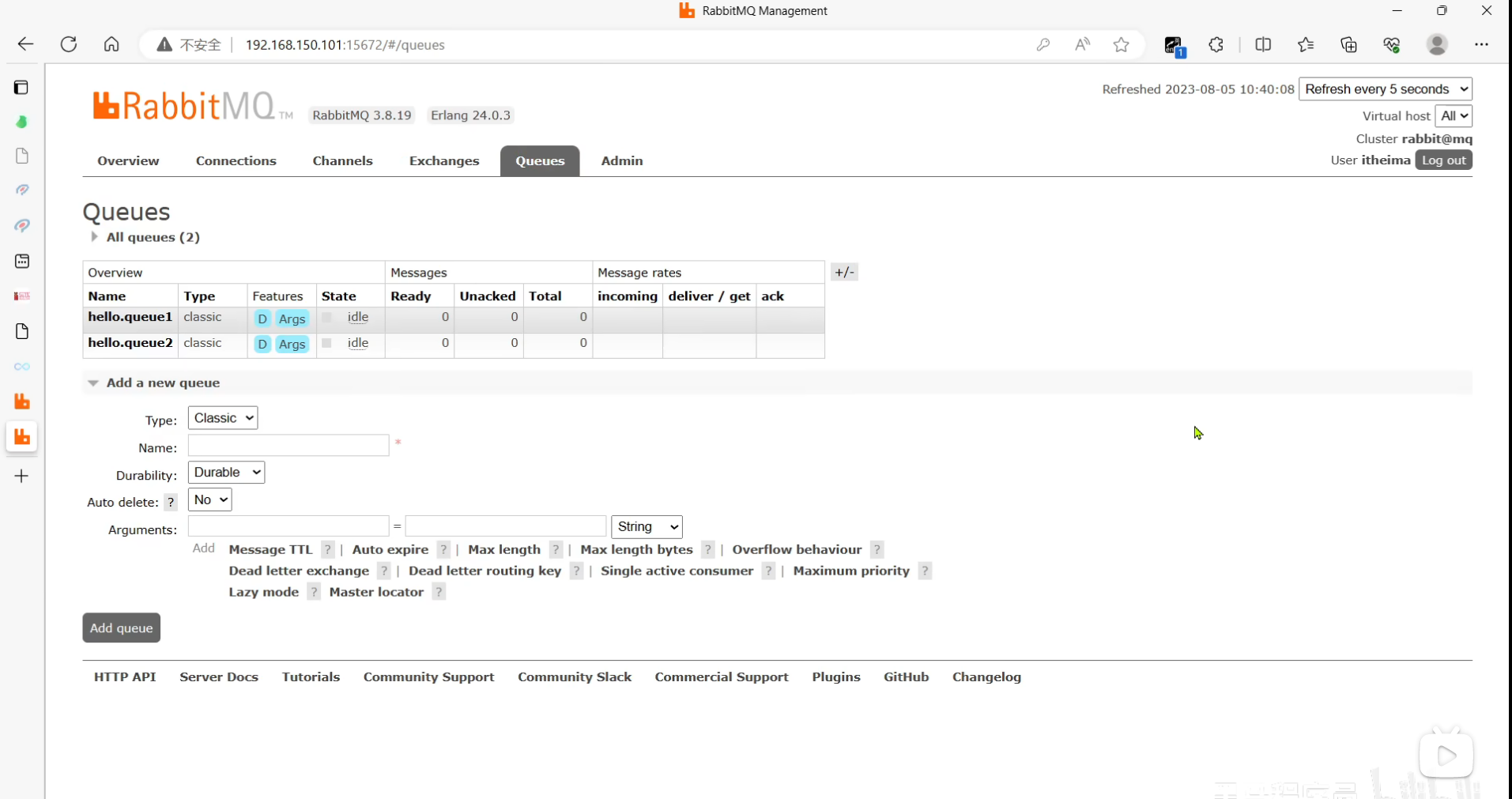The width and height of the screenshot is (1512, 799).
Task: Click the RabbitMQ logo
Action: [193, 106]
